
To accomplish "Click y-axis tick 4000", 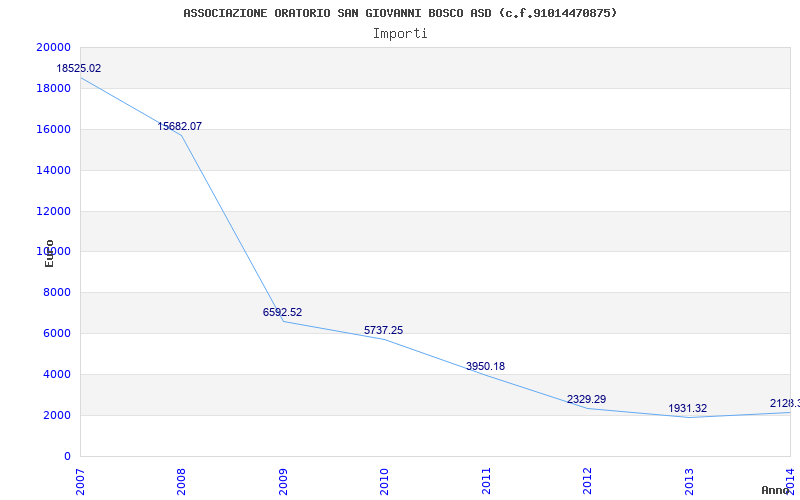I will pos(56,374).
